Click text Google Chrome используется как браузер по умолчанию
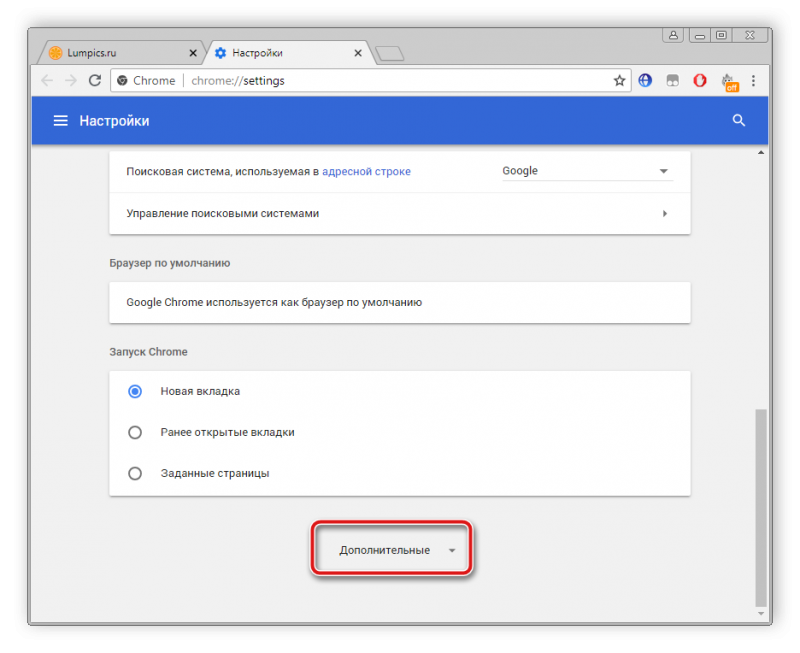The image size is (800, 653). (x=274, y=303)
